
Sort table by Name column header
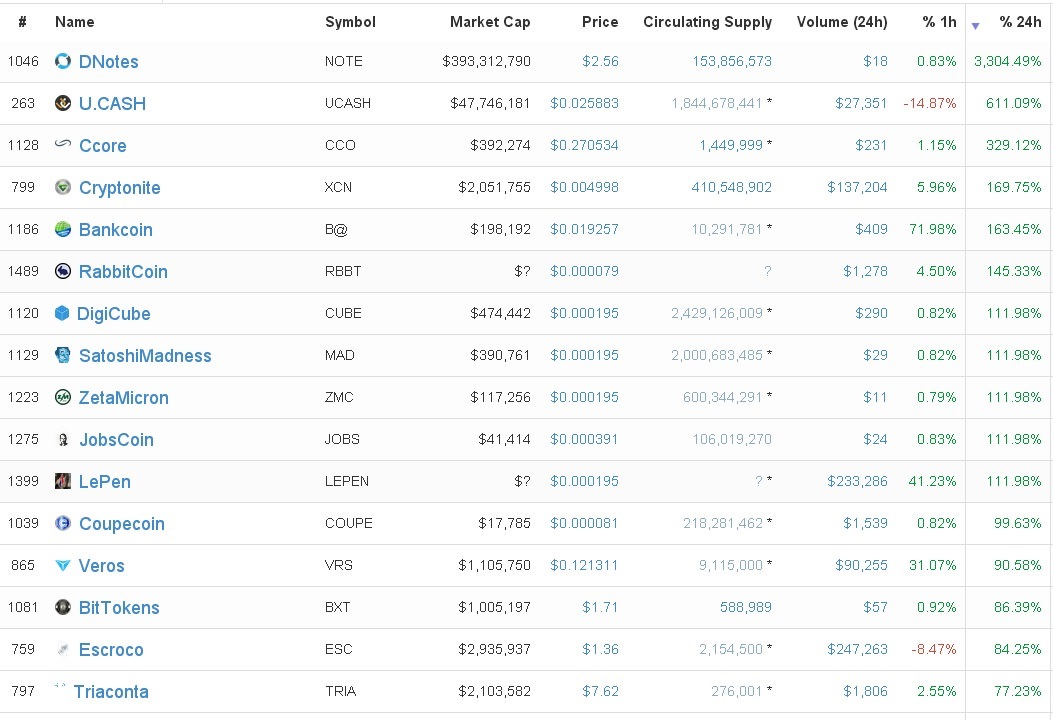point(75,21)
